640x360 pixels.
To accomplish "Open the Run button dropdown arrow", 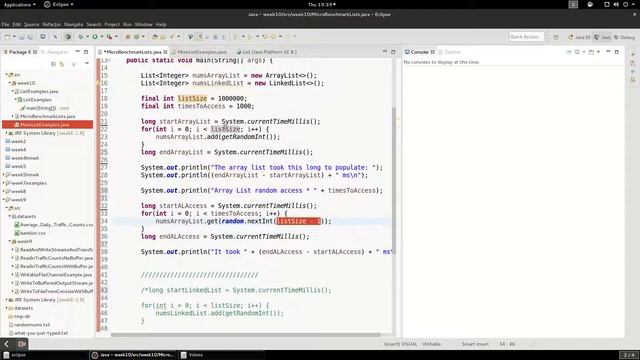I will [102, 37].
